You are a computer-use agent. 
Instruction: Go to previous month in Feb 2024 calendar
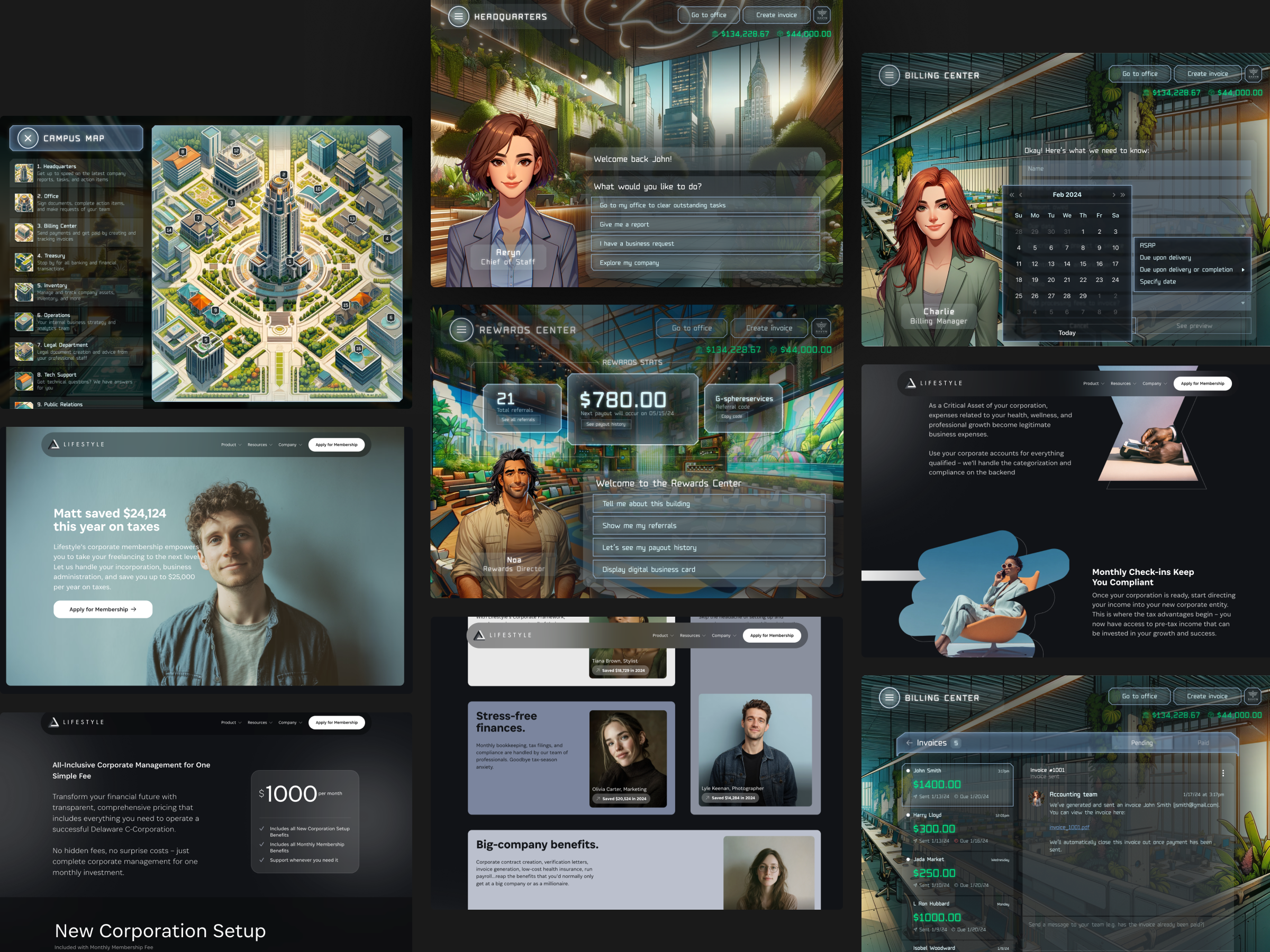[1021, 195]
